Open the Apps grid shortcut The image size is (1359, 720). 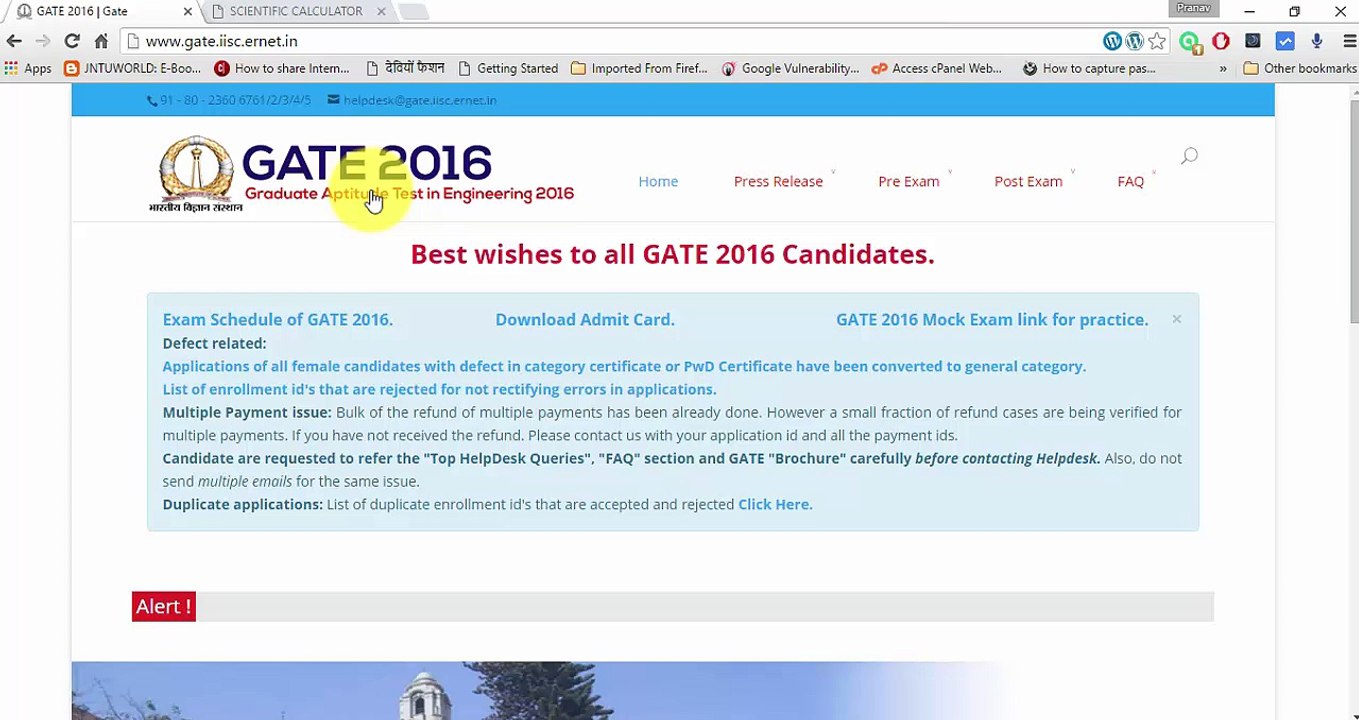[28, 68]
